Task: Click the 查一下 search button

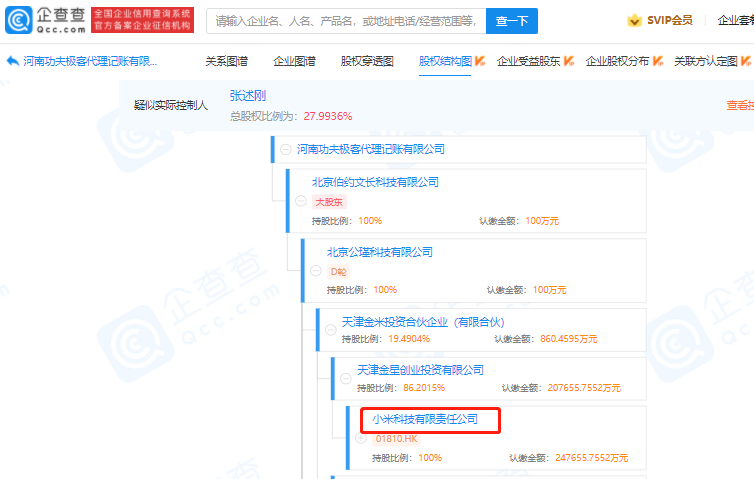Action: (x=512, y=21)
